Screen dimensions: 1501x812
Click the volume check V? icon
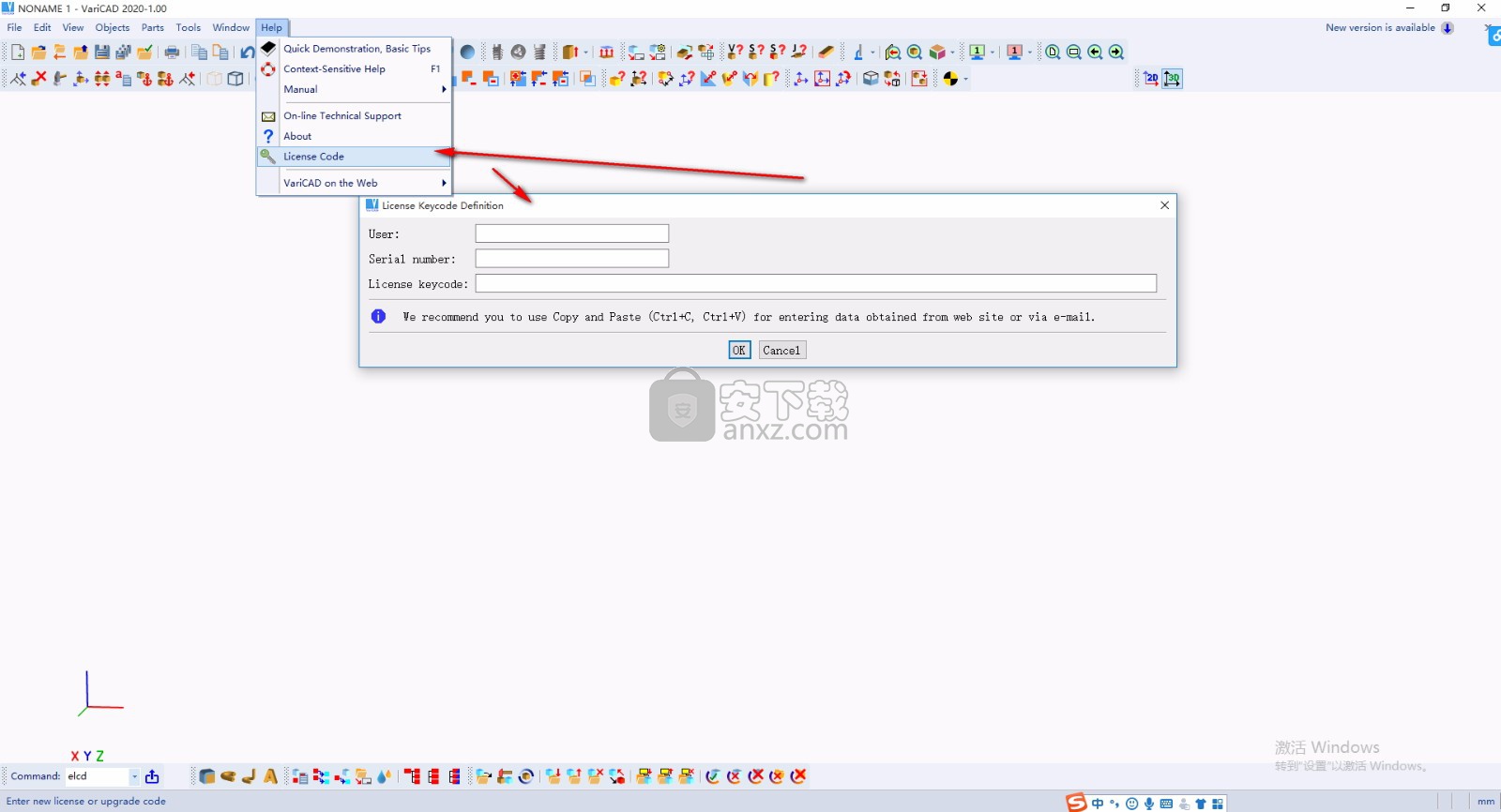(735, 53)
